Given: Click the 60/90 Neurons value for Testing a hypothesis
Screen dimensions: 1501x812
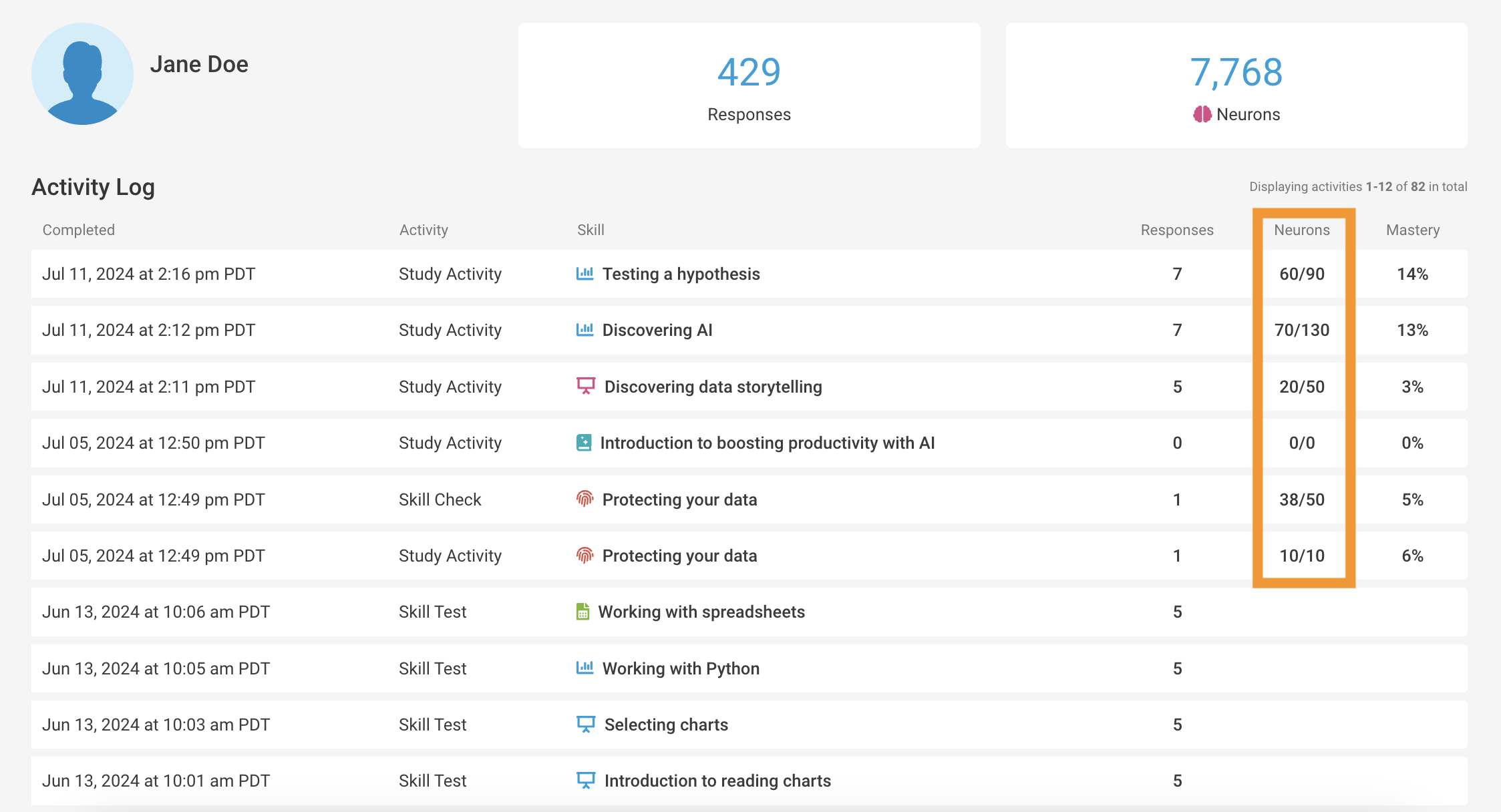Looking at the screenshot, I should (1303, 273).
